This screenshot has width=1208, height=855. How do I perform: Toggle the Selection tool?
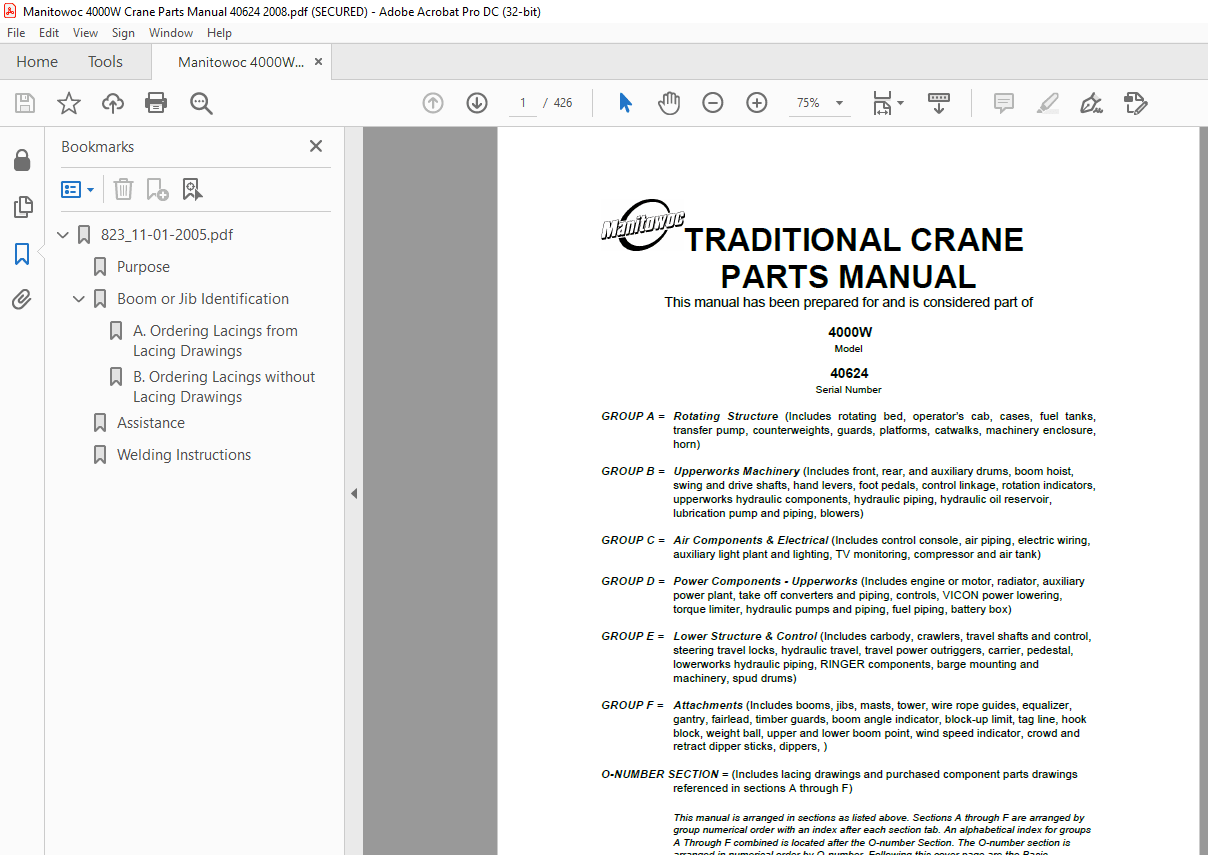[624, 102]
